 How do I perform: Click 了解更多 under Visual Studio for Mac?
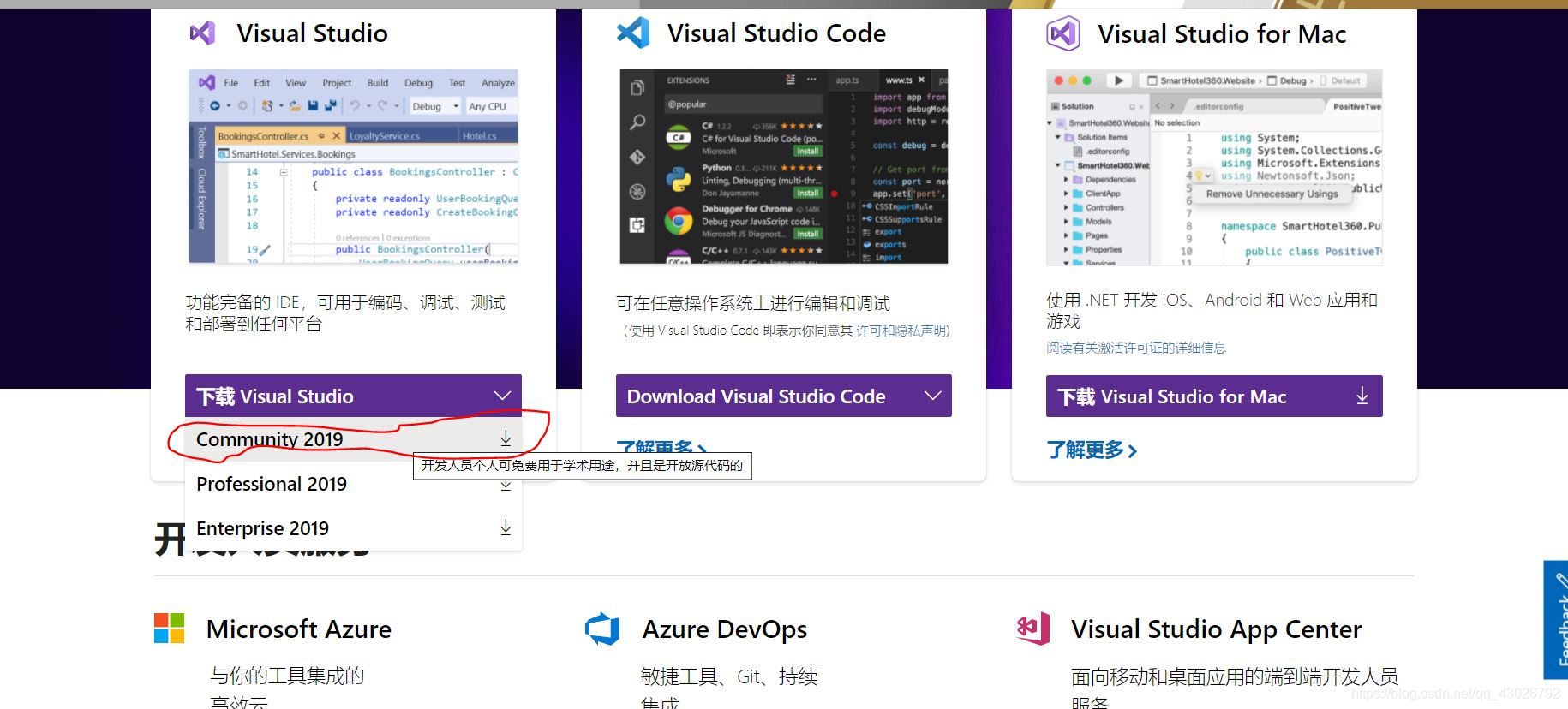1092,450
